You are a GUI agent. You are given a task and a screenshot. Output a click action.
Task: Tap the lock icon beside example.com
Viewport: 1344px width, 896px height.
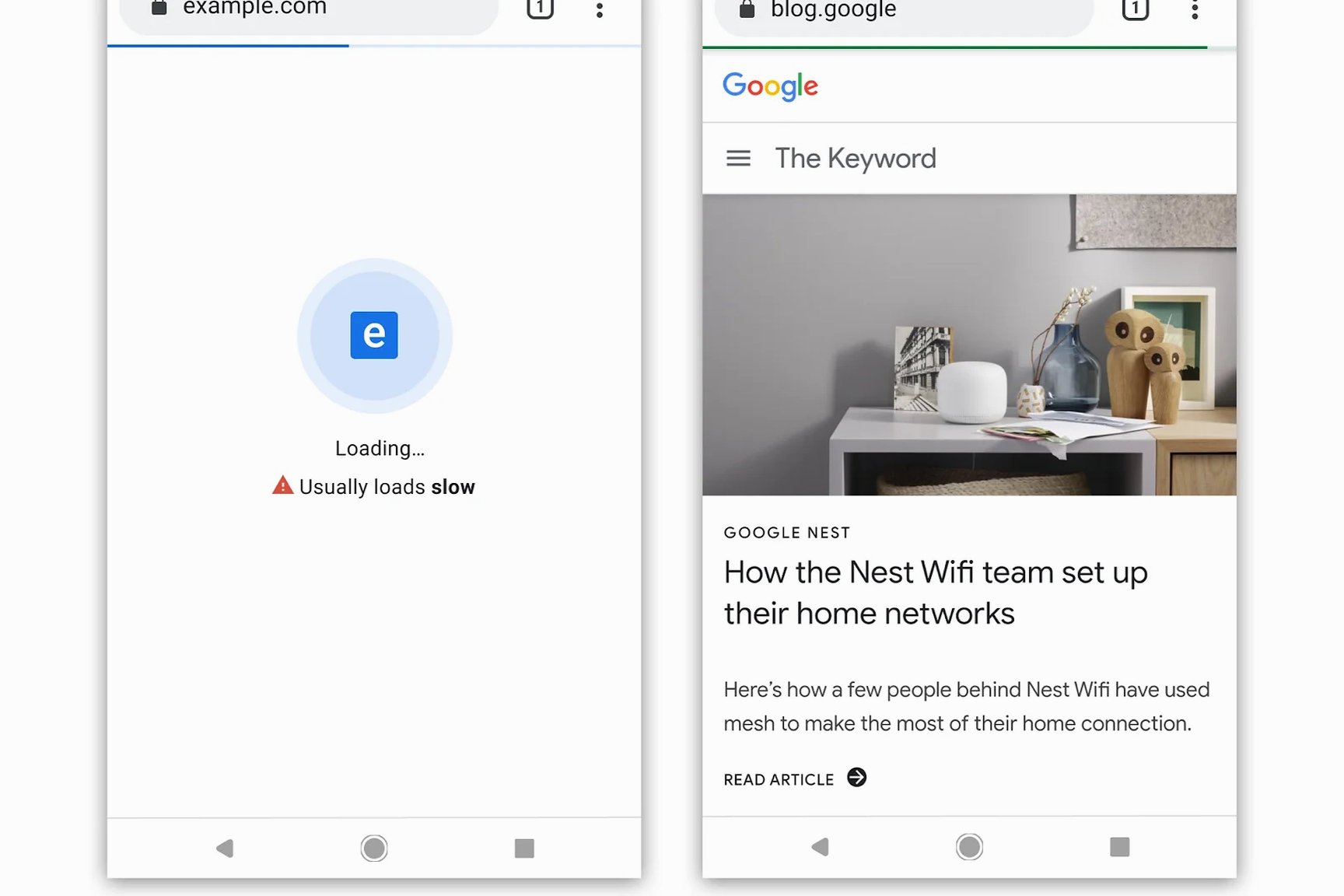click(x=159, y=8)
